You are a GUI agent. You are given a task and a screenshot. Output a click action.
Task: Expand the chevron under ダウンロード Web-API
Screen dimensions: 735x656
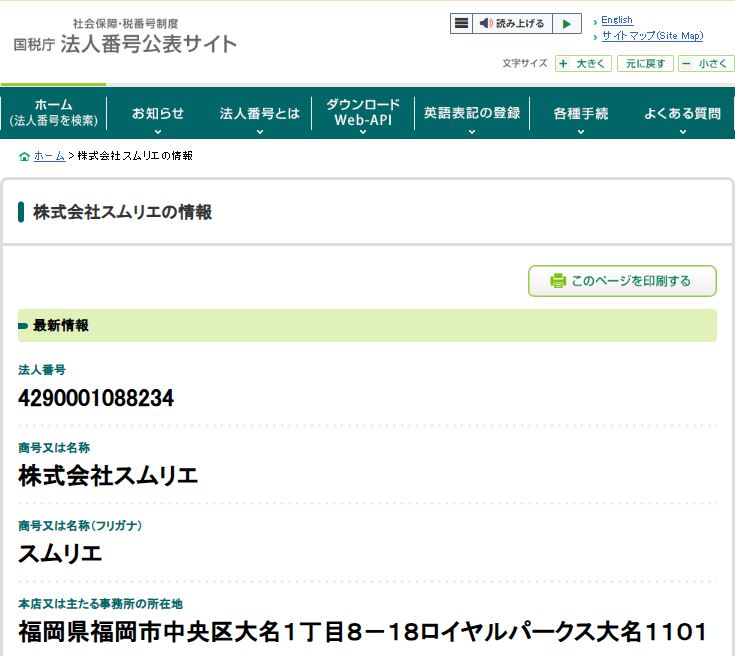pyautogui.click(x=363, y=132)
